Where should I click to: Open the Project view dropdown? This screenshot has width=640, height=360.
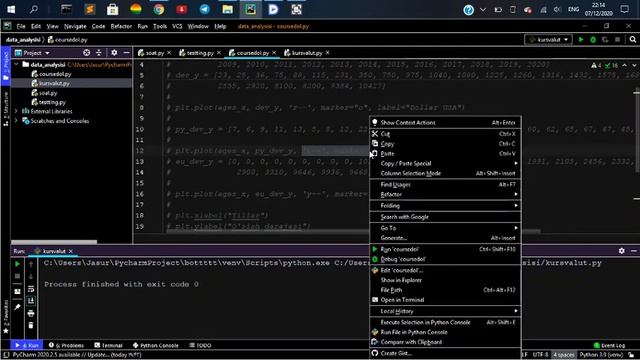[x=33, y=53]
